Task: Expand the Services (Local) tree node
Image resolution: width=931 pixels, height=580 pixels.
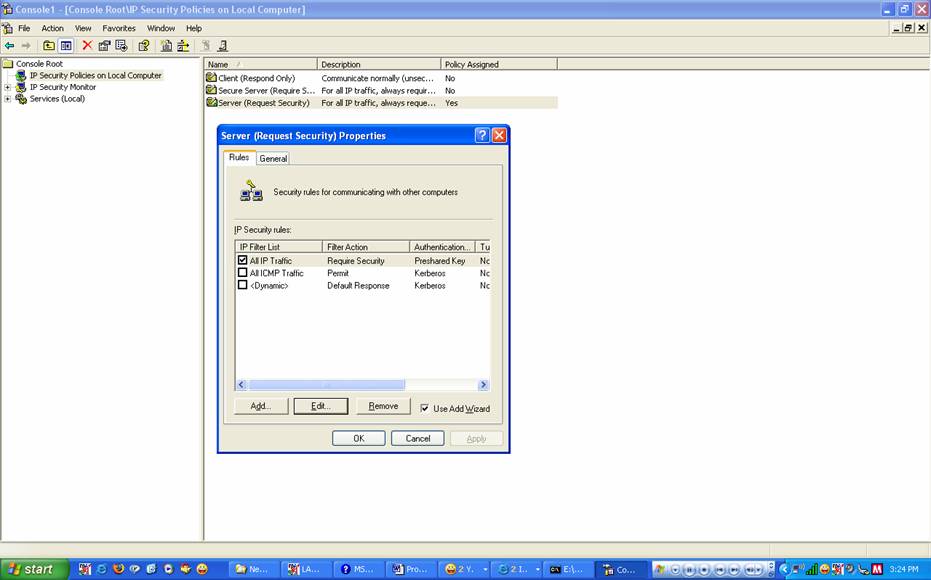Action: click(8, 99)
